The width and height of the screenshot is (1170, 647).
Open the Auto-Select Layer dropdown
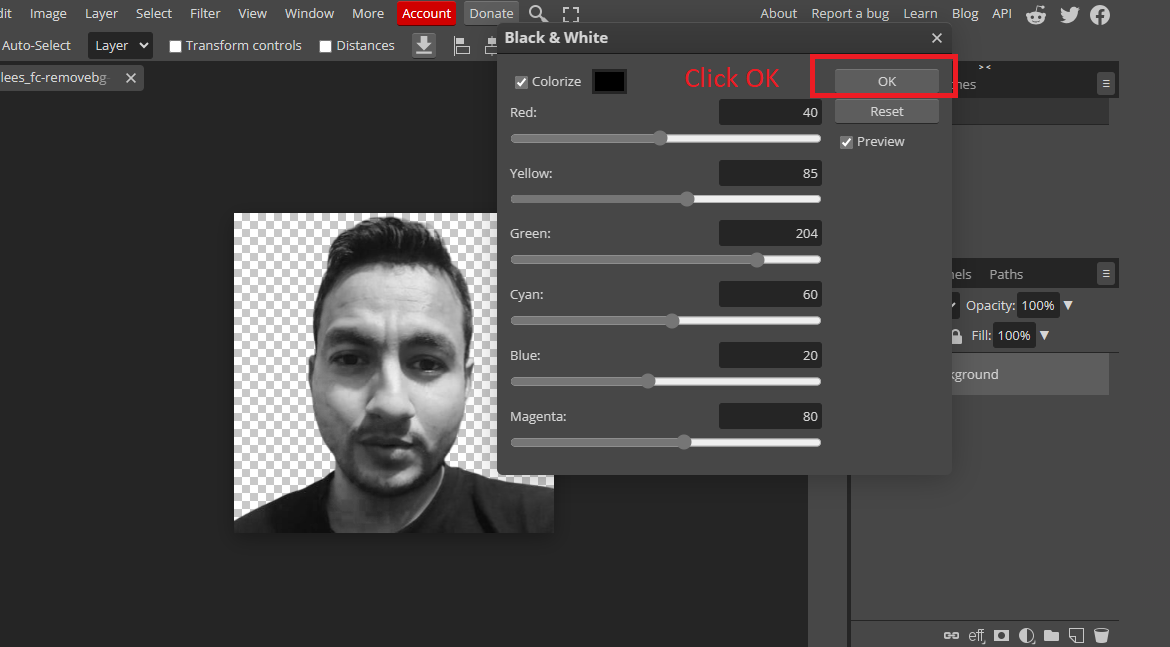point(120,46)
